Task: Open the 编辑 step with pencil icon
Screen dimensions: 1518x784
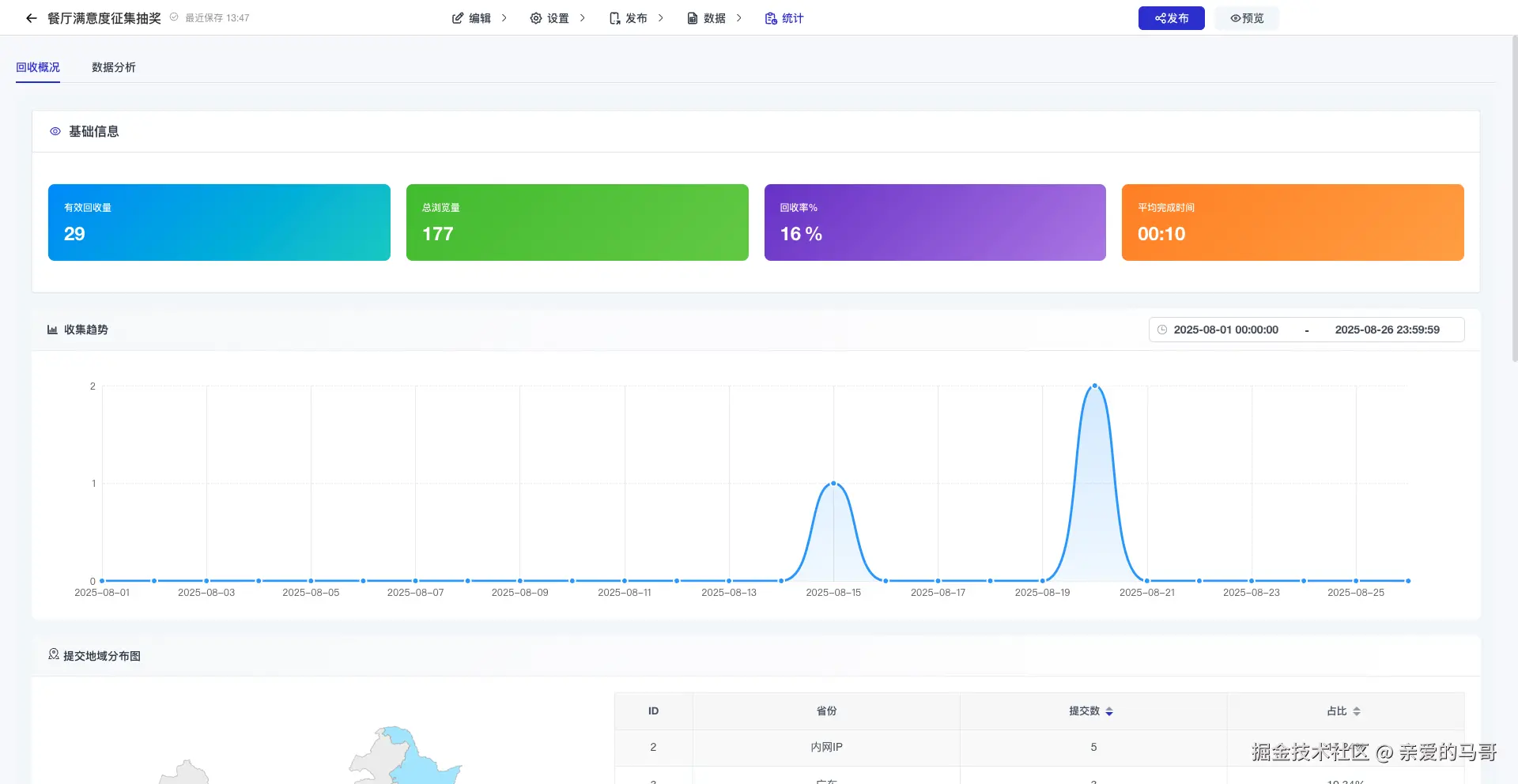Action: coord(471,18)
